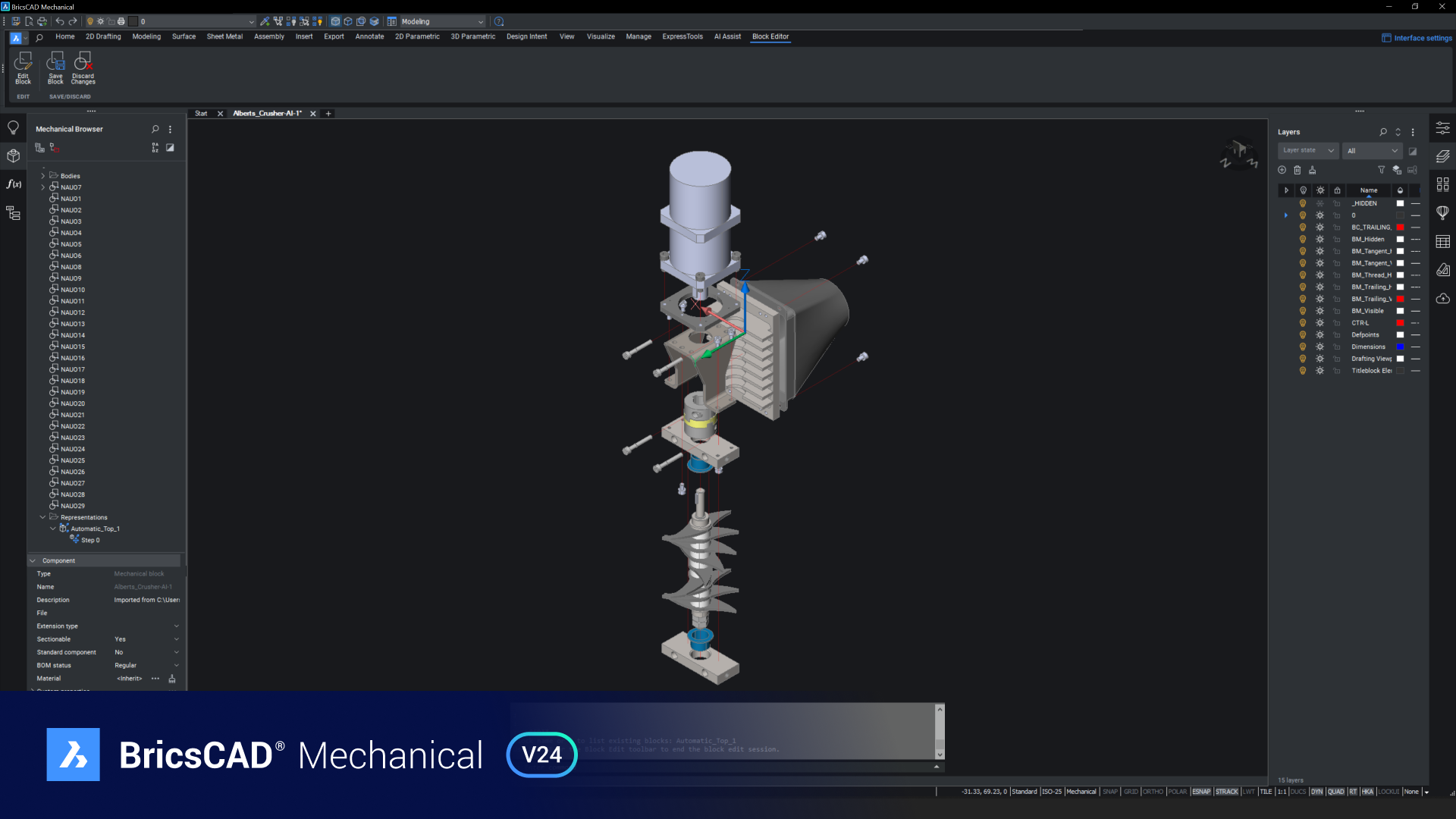Click the blue color swatch of Dimensions layer
Screen dimensions: 1456x819
1400,347
